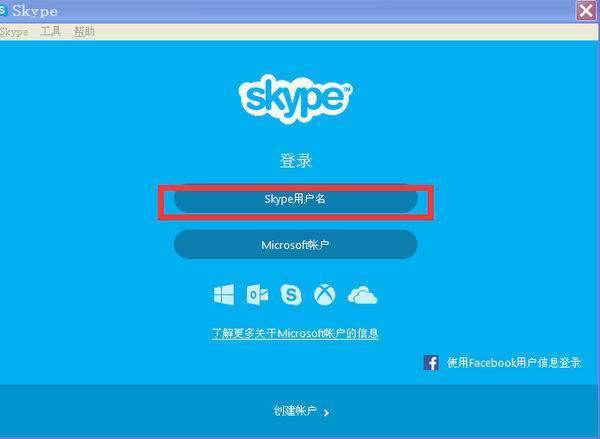Screen dimensions: 600x439
Task: Click the Skype用户名 sign-in button
Action: (x=295, y=199)
